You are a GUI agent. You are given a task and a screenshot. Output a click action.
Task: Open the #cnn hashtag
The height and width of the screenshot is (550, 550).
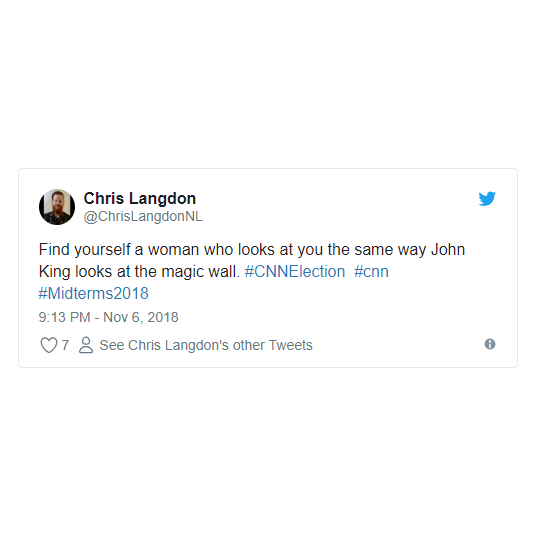tap(371, 271)
